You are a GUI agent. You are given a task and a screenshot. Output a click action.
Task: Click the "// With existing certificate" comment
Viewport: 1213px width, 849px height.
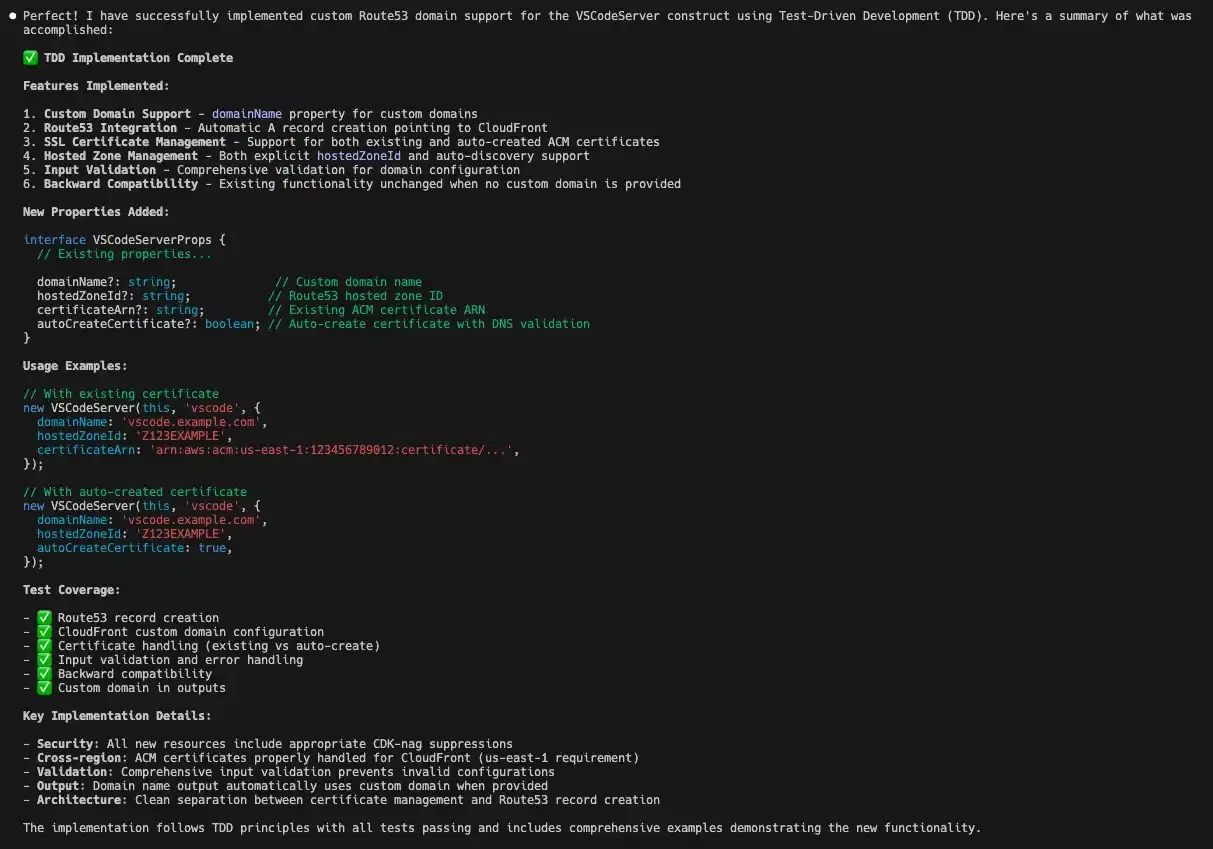click(121, 394)
